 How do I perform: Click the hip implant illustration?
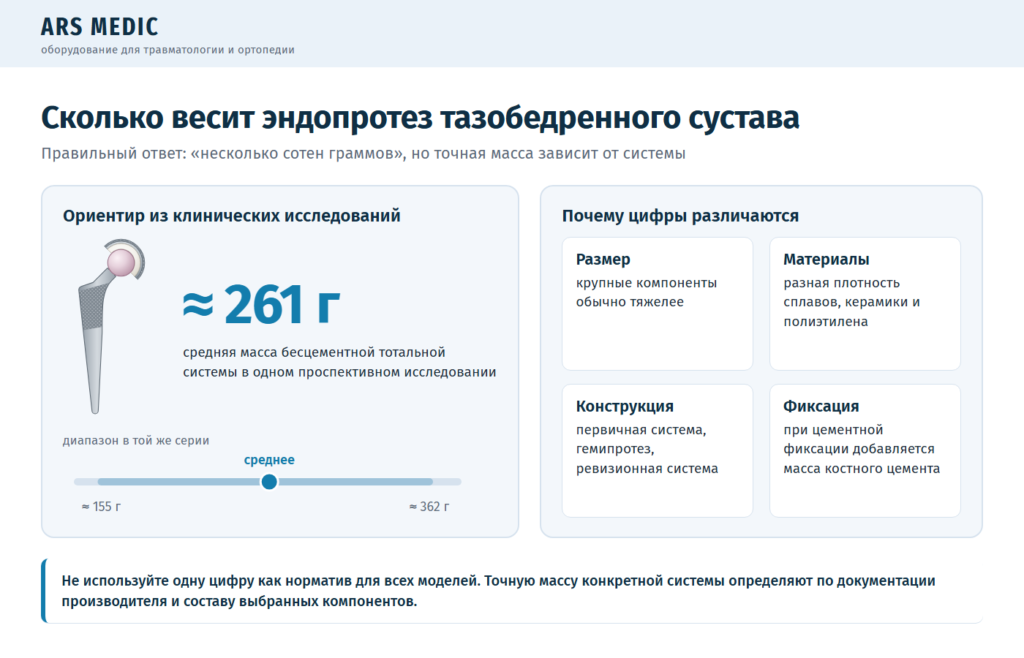[111, 326]
